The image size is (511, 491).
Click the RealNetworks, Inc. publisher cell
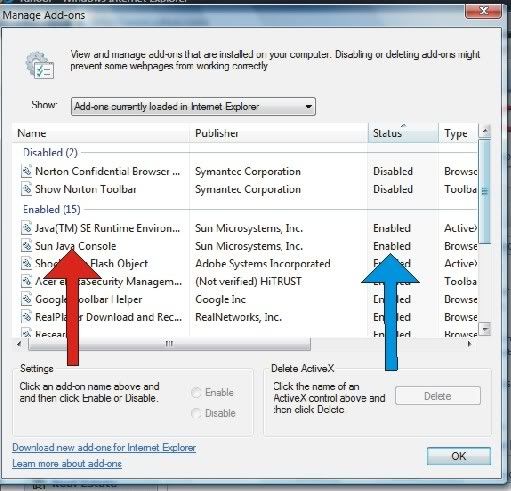(x=238, y=317)
